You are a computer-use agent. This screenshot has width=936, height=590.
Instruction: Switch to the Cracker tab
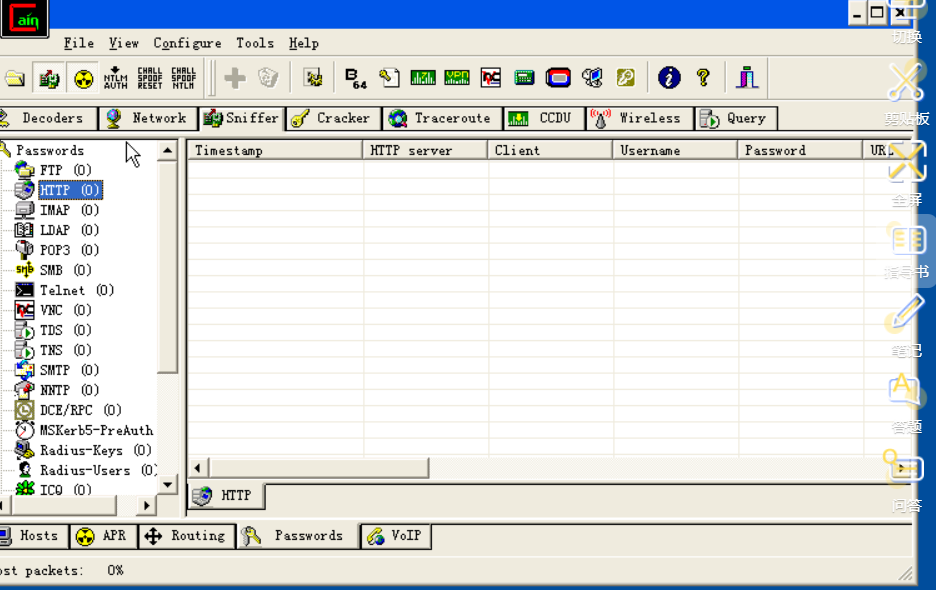click(333, 118)
